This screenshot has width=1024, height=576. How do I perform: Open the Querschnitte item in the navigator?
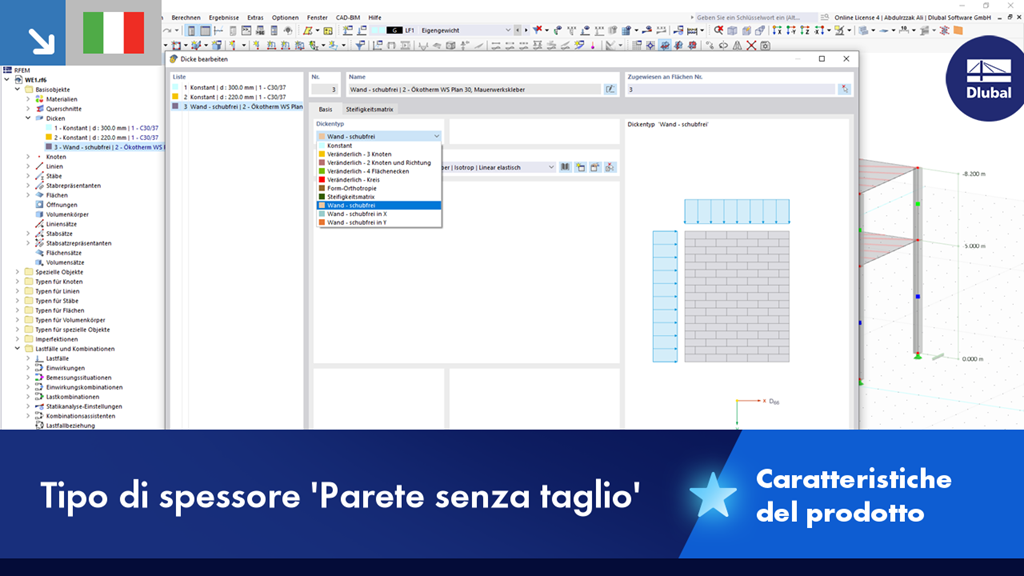40,108
